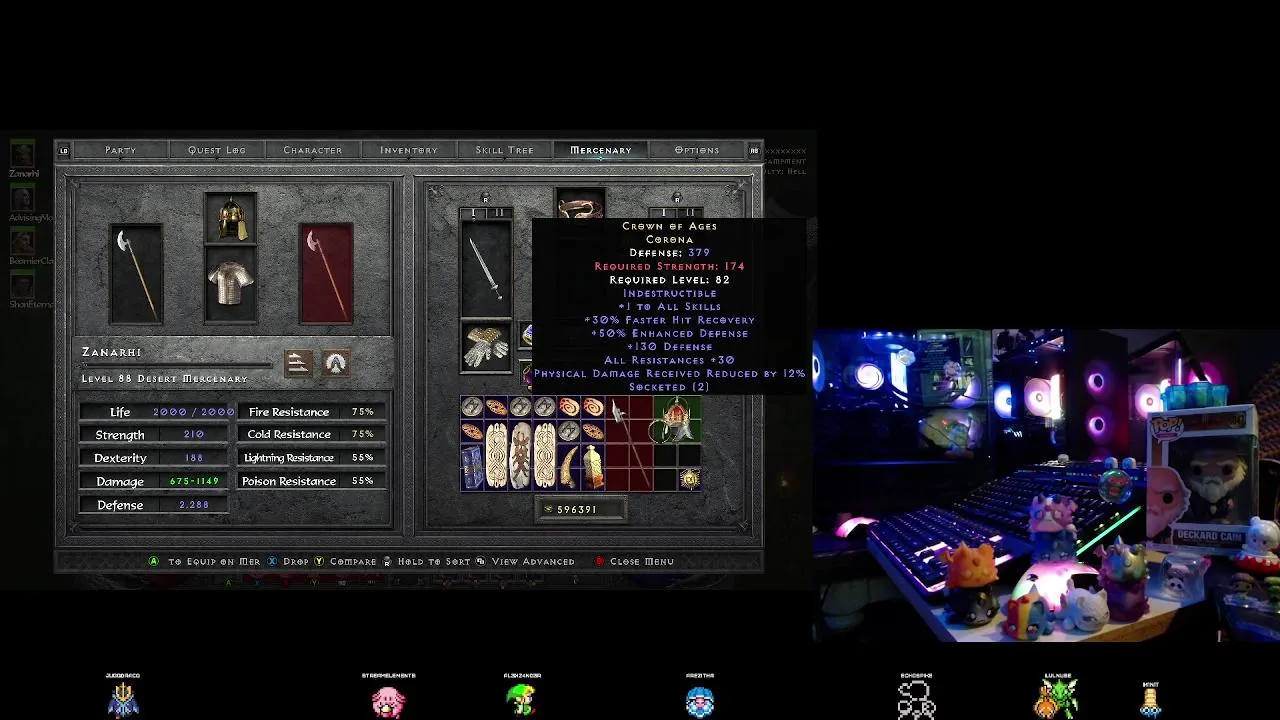Click the Poison Resistance row
The image size is (1280, 720).
tap(311, 481)
